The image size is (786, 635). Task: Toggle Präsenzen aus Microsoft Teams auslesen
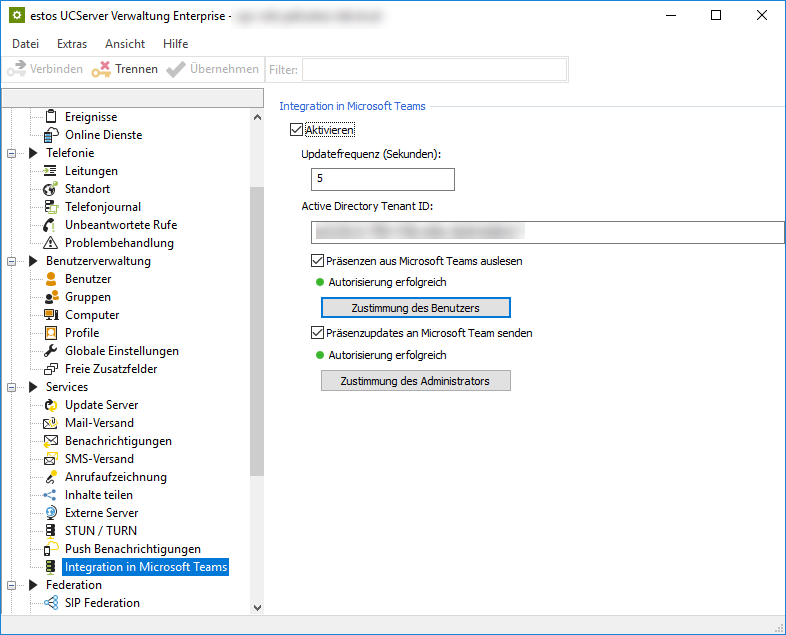pos(318,261)
